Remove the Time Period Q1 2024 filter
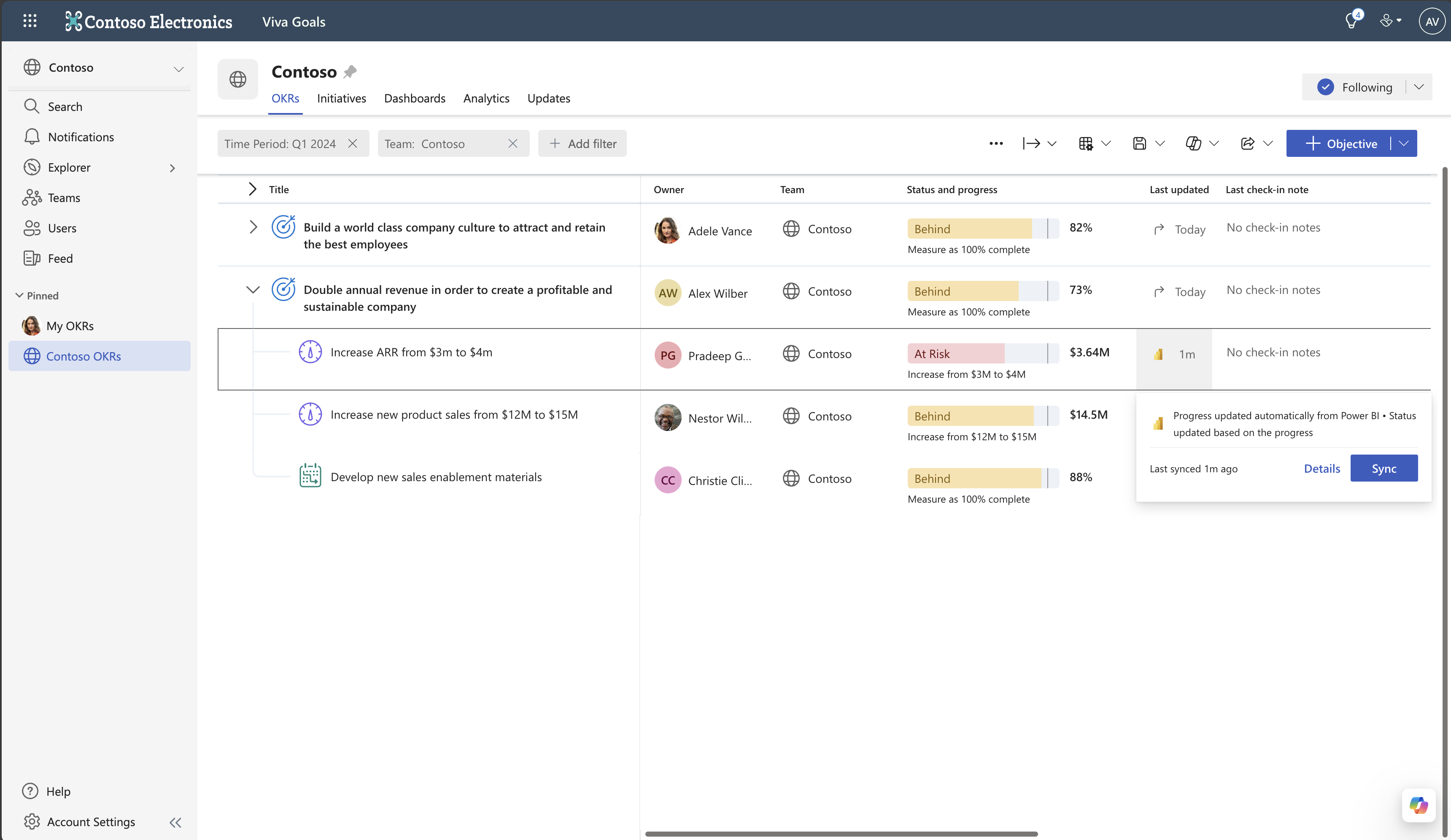This screenshot has height=840, width=1451. pyautogui.click(x=352, y=143)
